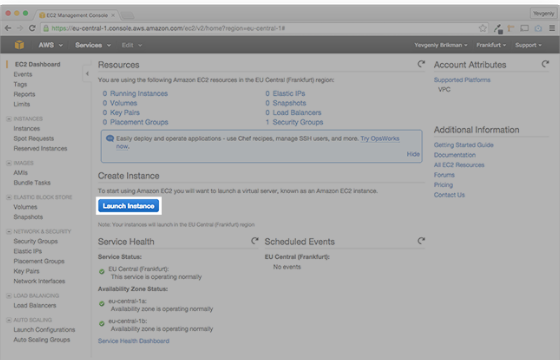560x360 pixels.
Task: Collapse the LOAD BALANCING section
Action: [x=9, y=296]
